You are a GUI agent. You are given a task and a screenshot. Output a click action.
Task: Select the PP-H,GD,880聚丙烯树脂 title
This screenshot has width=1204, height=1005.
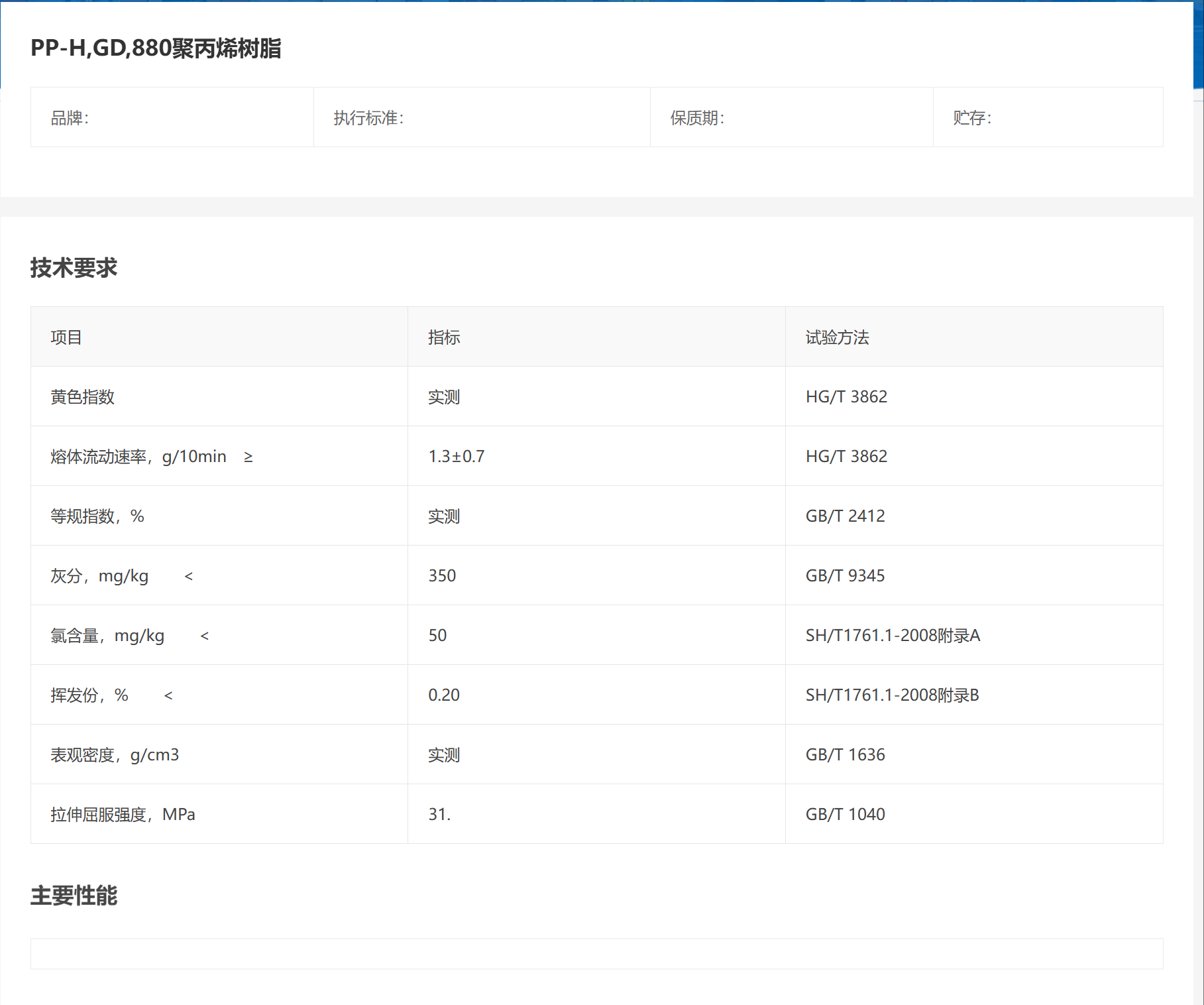pyautogui.click(x=156, y=48)
